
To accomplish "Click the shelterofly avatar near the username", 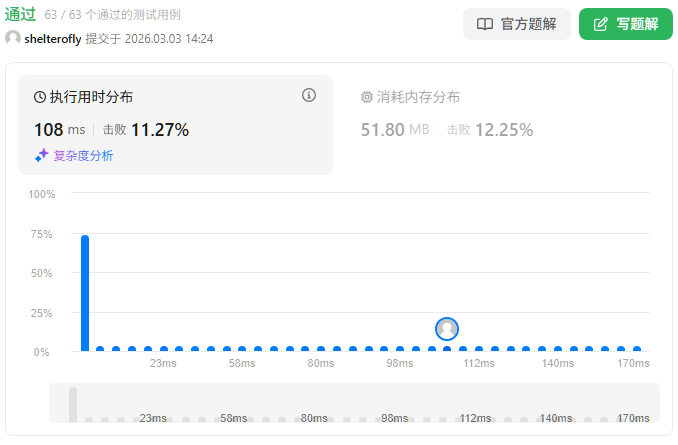I will coord(13,38).
